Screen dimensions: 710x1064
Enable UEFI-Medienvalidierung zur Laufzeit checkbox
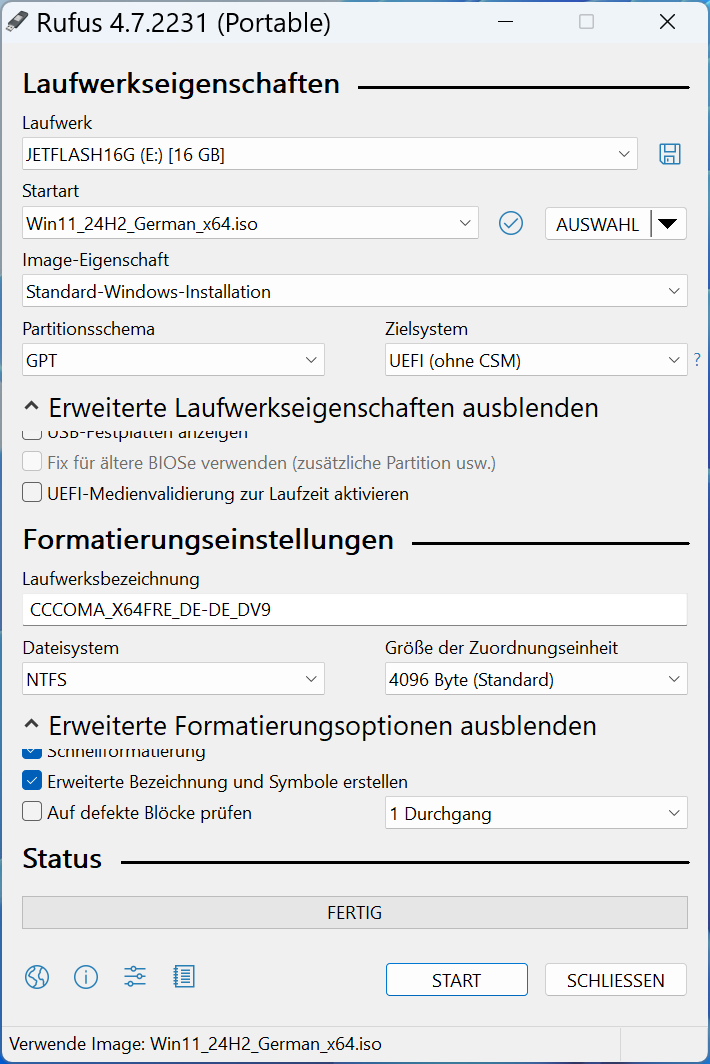click(x=33, y=494)
